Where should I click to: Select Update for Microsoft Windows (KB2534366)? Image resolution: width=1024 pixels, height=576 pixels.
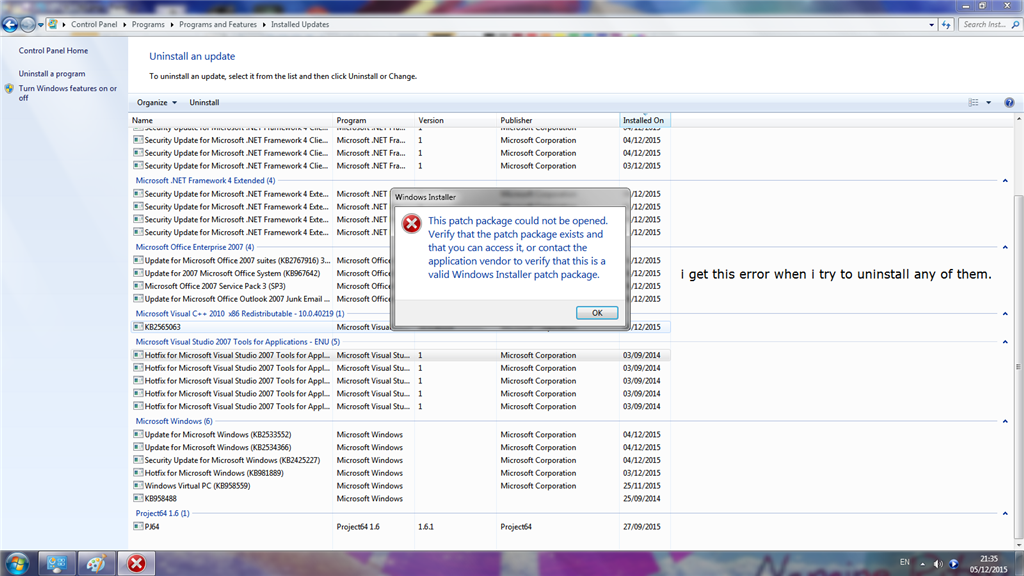pos(401,448)
